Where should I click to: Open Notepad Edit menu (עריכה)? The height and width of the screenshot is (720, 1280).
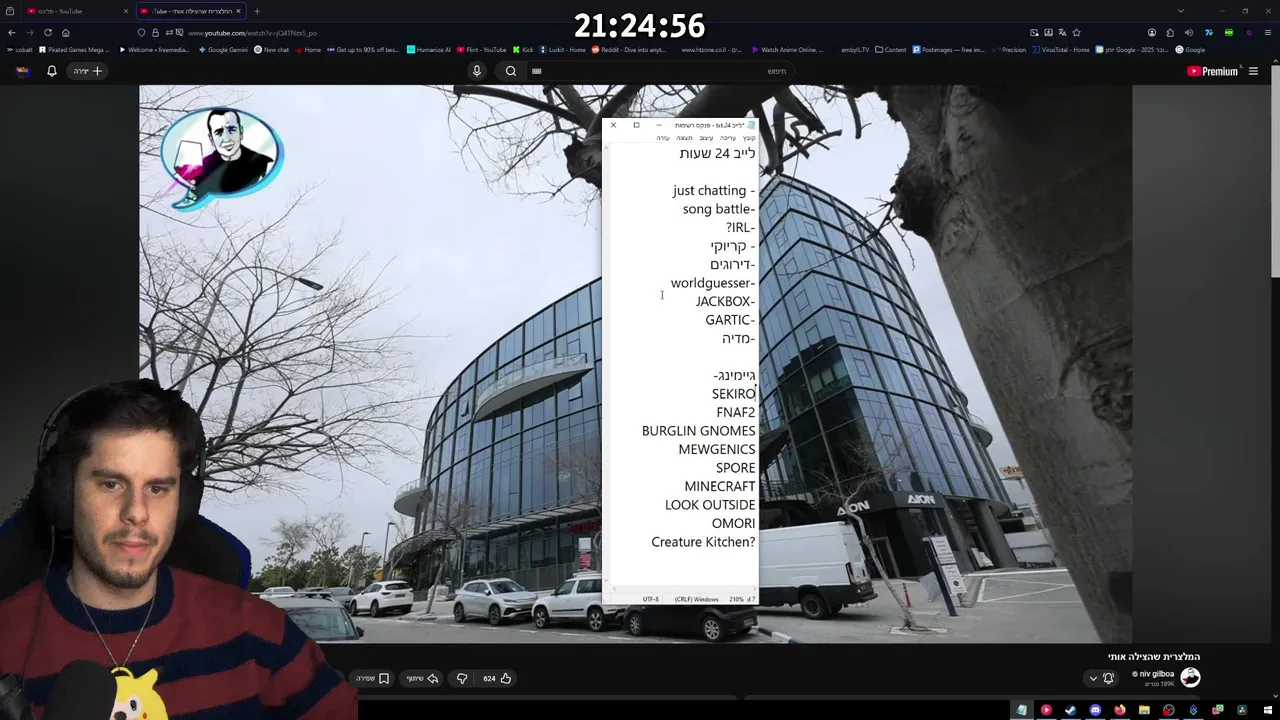(728, 138)
